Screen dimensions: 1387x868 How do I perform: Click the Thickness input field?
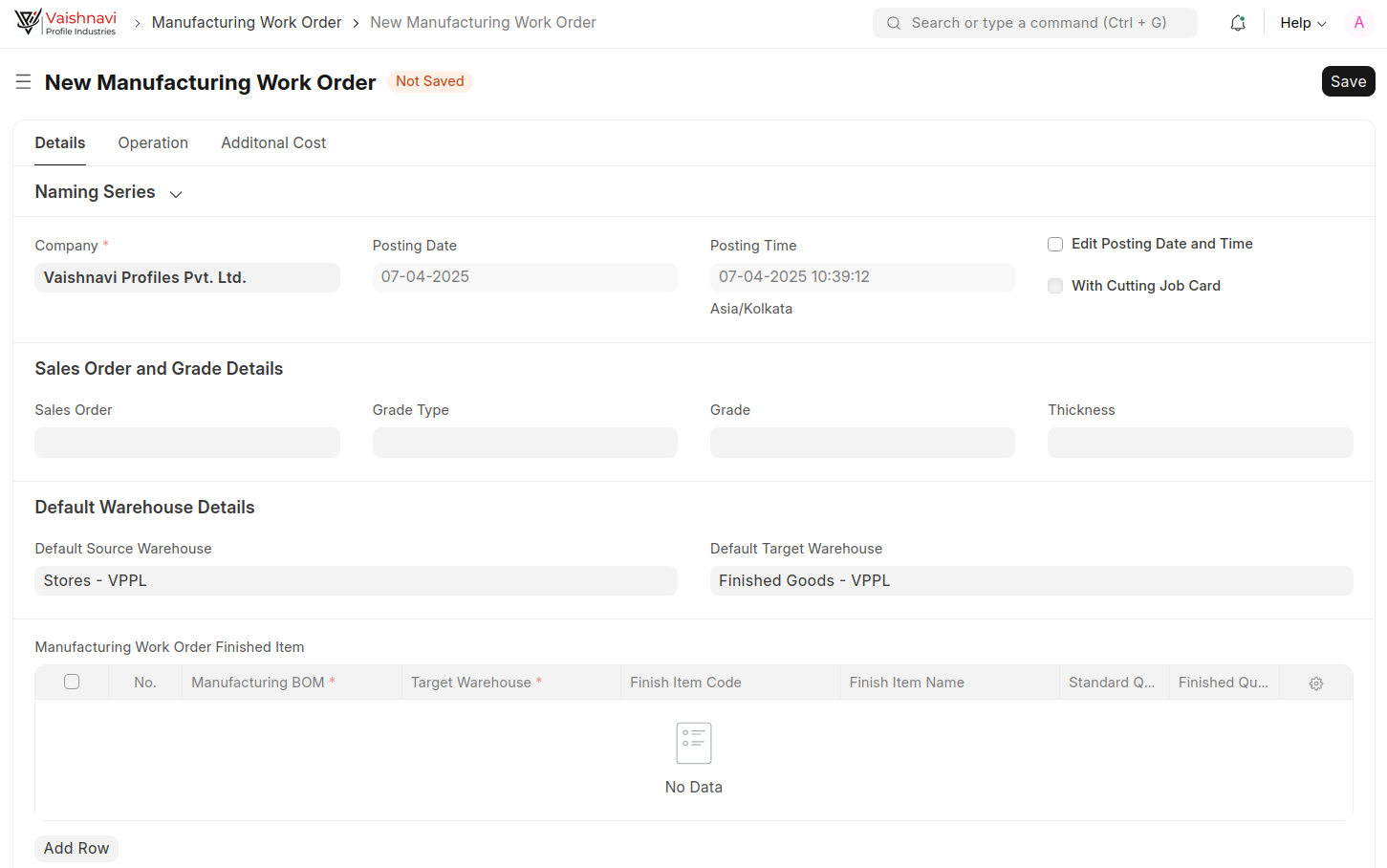(1201, 443)
